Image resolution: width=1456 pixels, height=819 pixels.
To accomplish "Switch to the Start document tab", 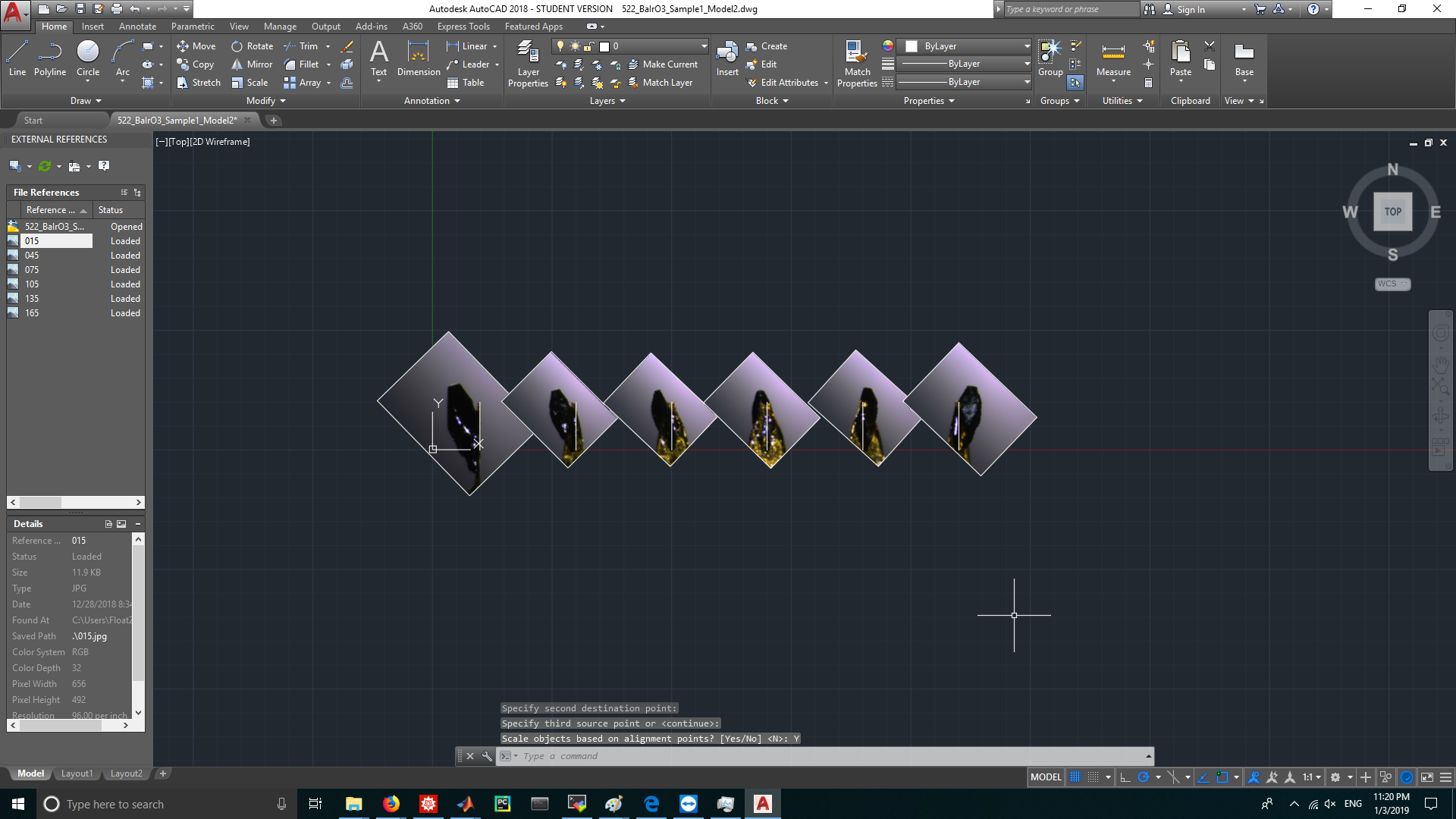I will [x=33, y=121].
